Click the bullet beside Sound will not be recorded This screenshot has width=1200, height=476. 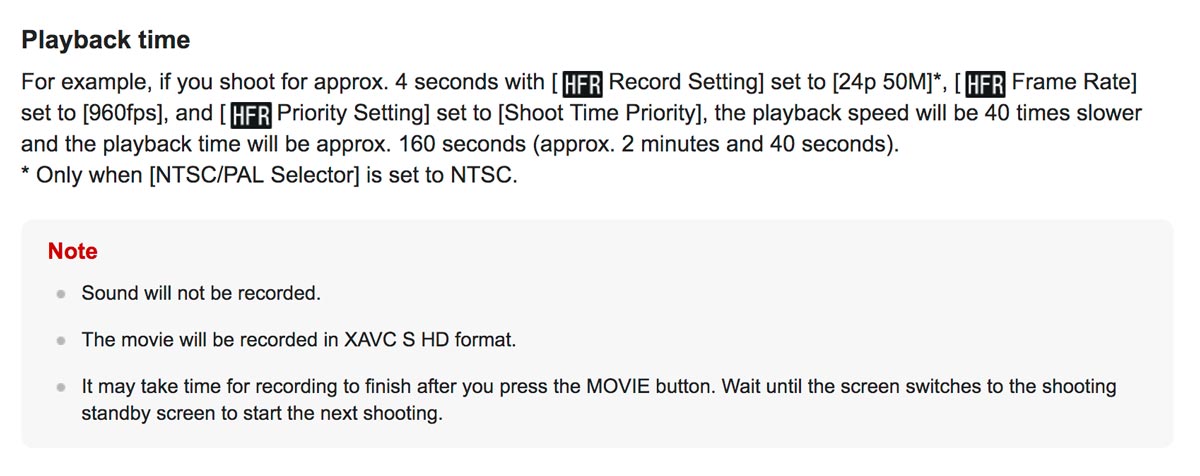(x=61, y=294)
